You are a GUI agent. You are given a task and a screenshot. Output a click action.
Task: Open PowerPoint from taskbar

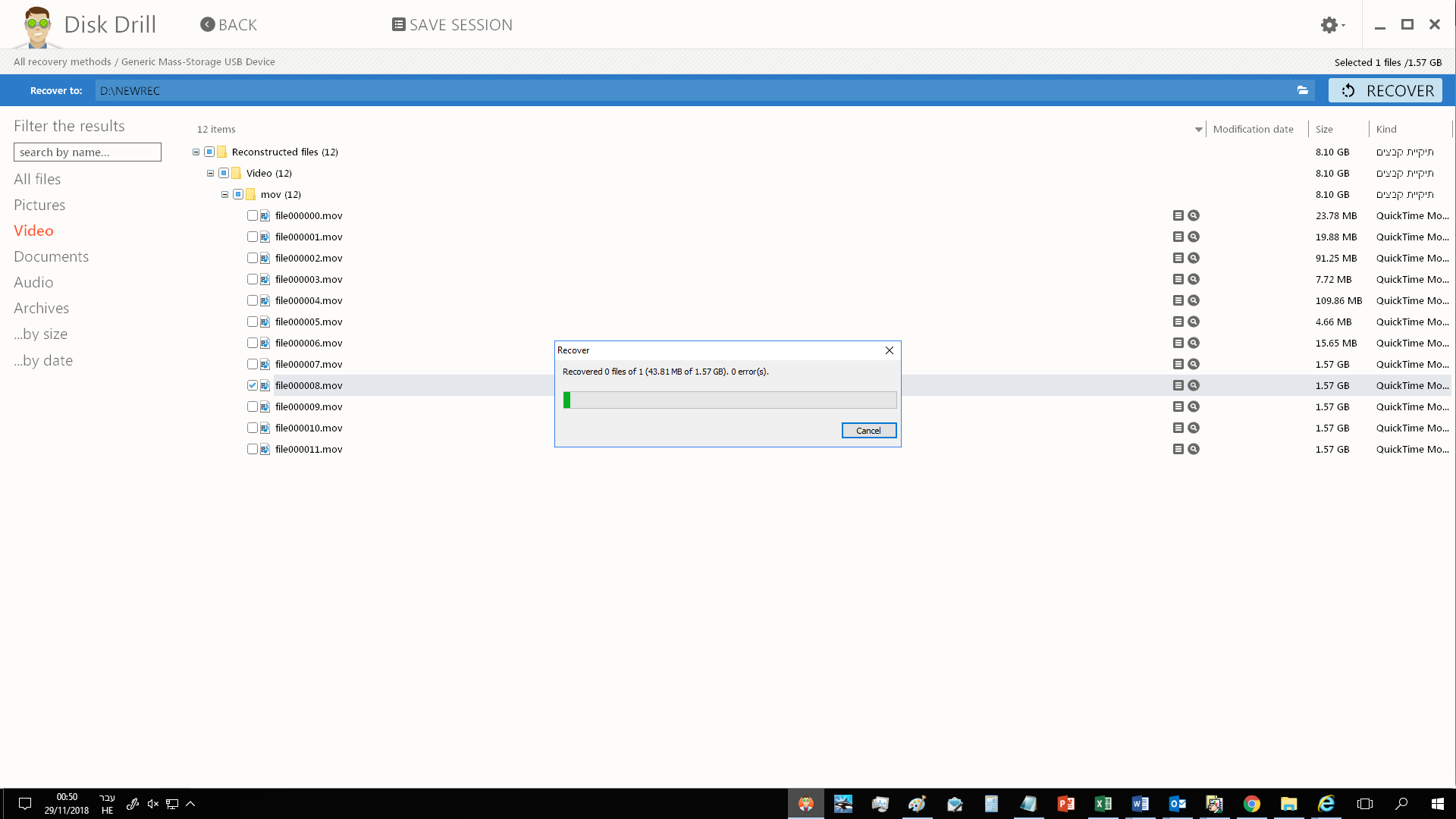pyautogui.click(x=1066, y=804)
